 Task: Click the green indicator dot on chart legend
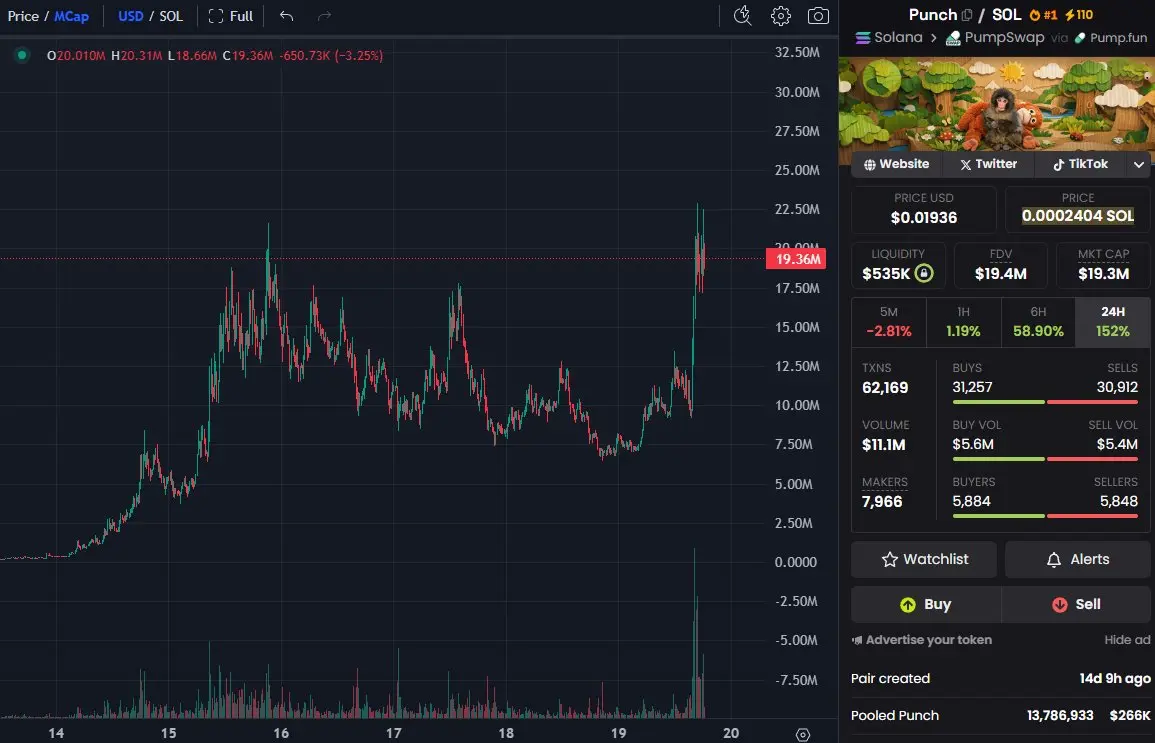(22, 54)
